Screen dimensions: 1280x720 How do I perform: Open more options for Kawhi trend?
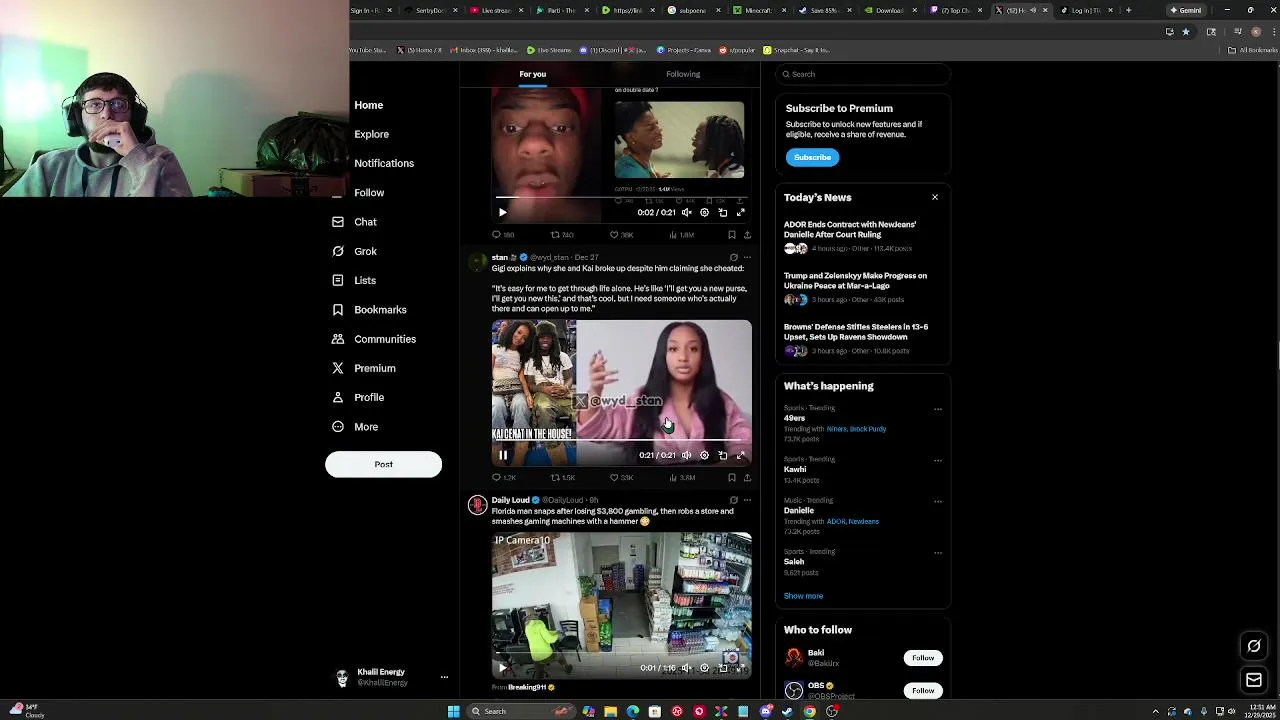point(937,460)
